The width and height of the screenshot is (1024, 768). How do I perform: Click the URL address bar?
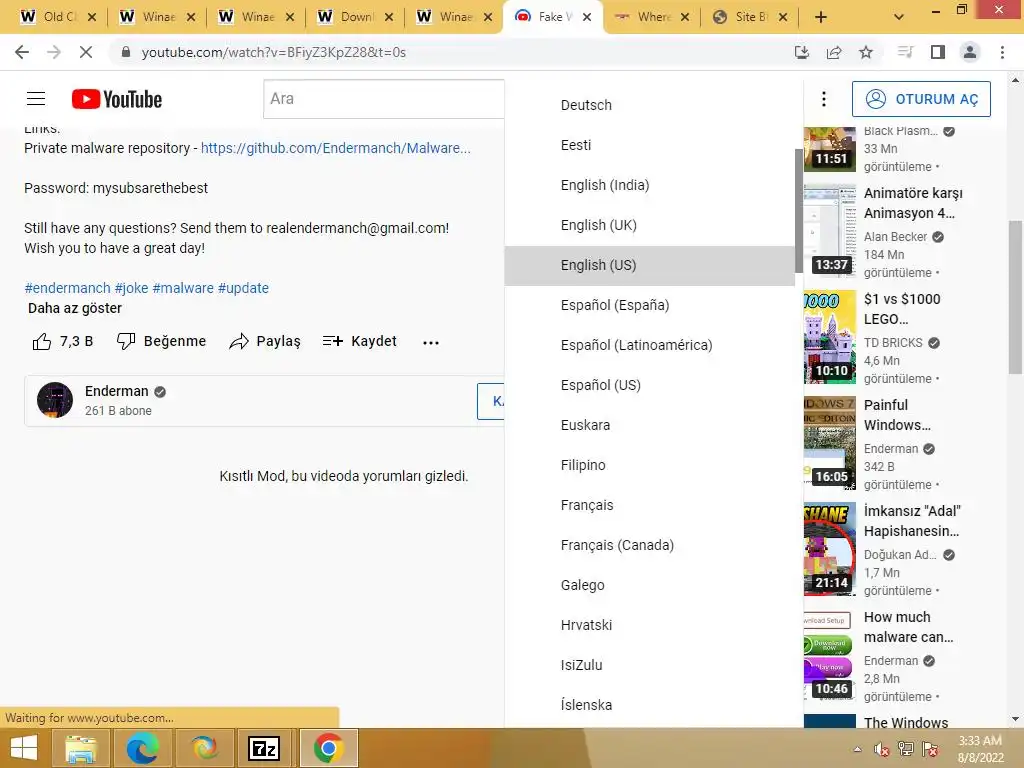tap(451, 52)
